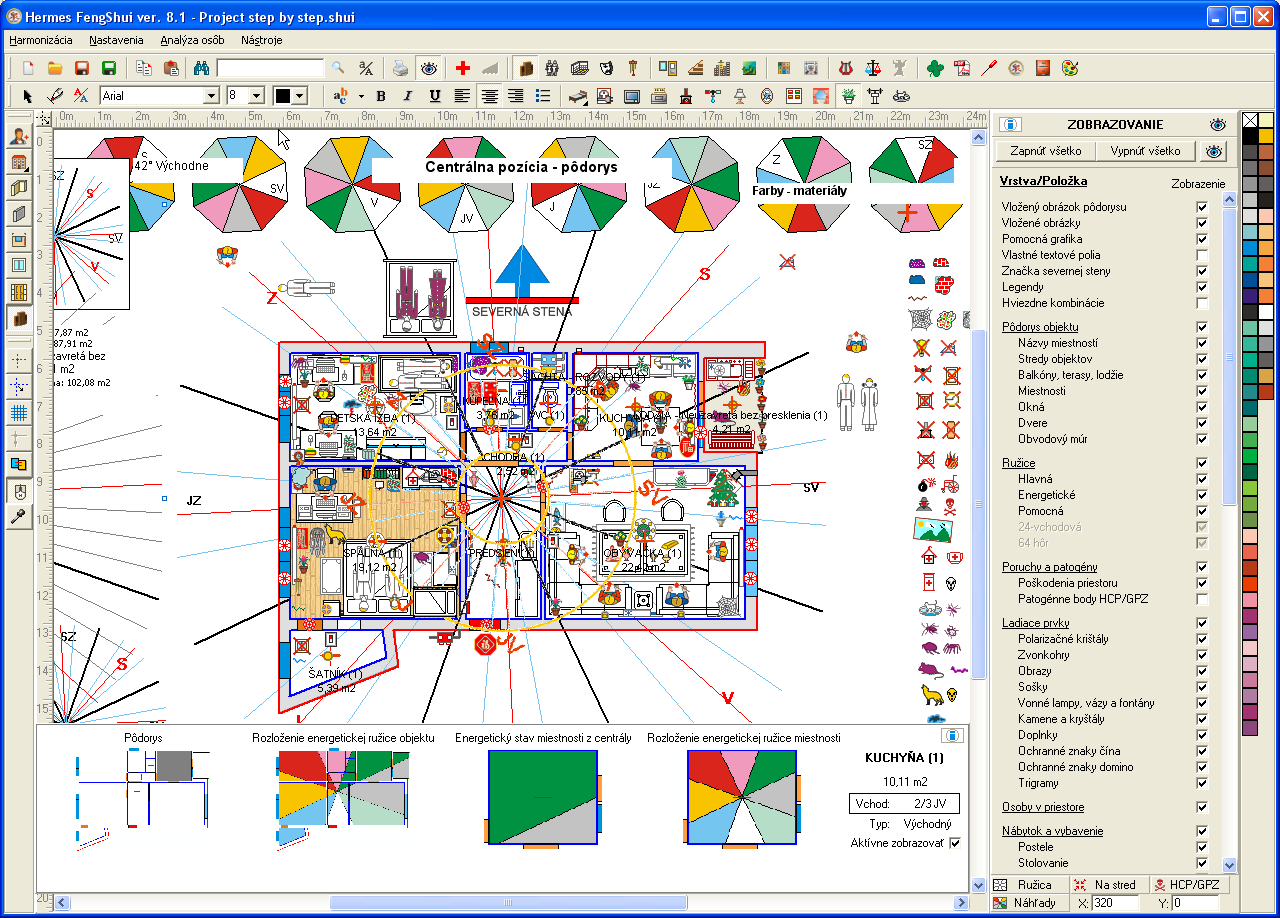Enable Patogénne body HCP/GPZ checkbox
The width and height of the screenshot is (1280, 918).
1202,599
